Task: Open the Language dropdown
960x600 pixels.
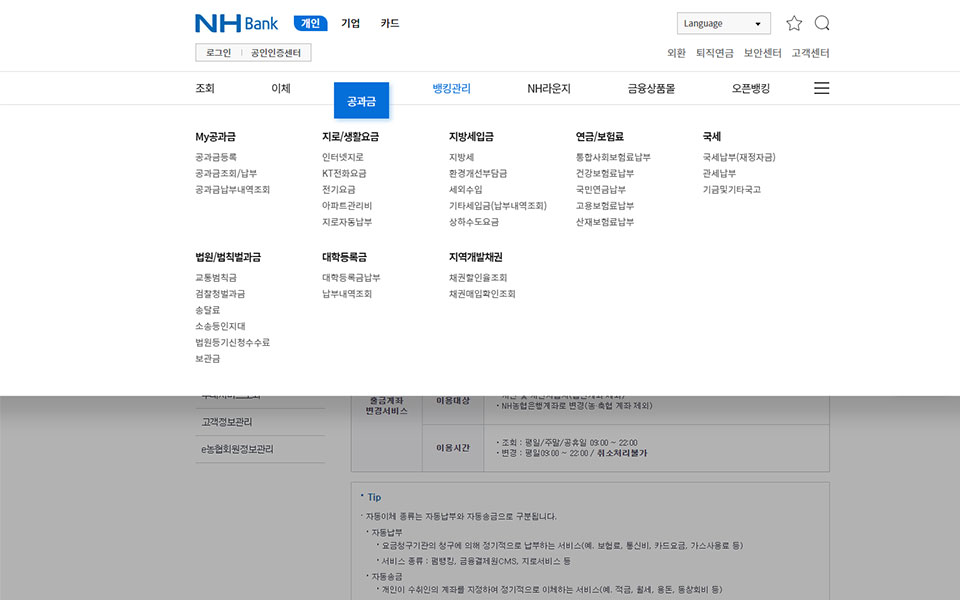Action: 723,23
